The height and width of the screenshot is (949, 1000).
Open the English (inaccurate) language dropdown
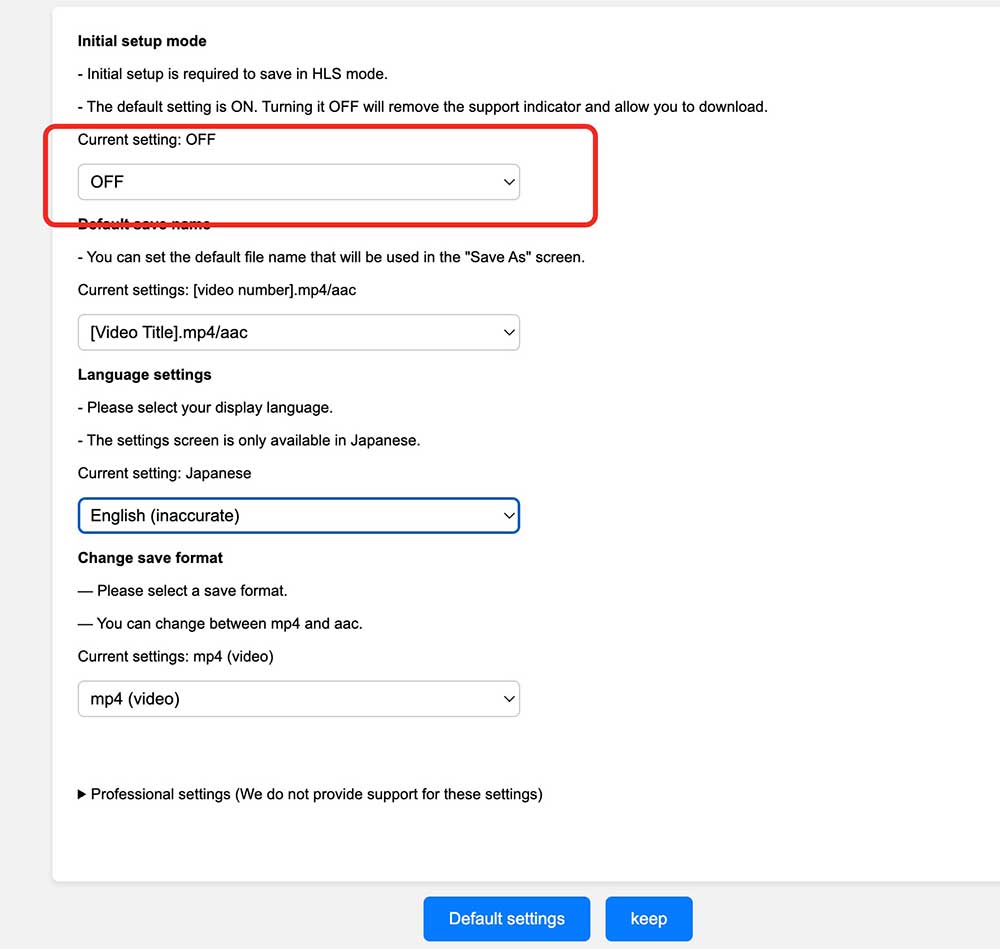pyautogui.click(x=298, y=516)
